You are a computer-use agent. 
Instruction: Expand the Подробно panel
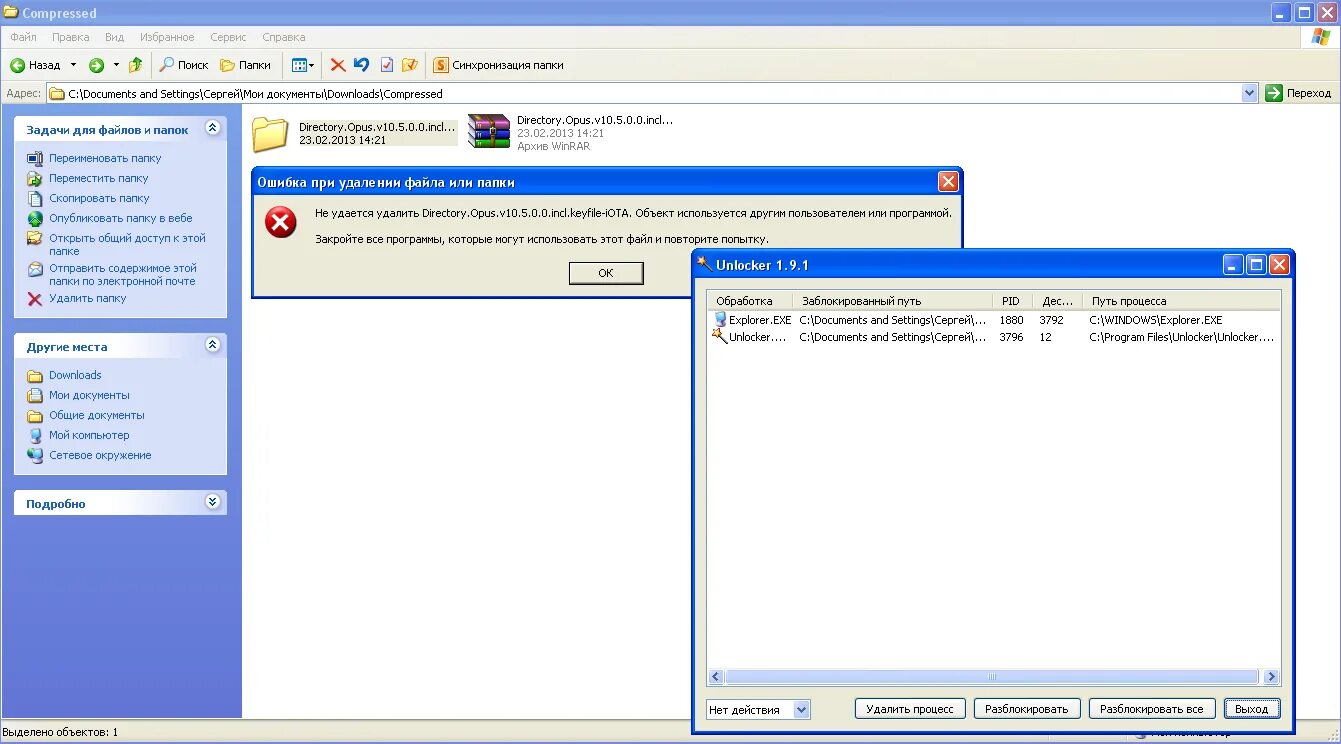click(212, 502)
